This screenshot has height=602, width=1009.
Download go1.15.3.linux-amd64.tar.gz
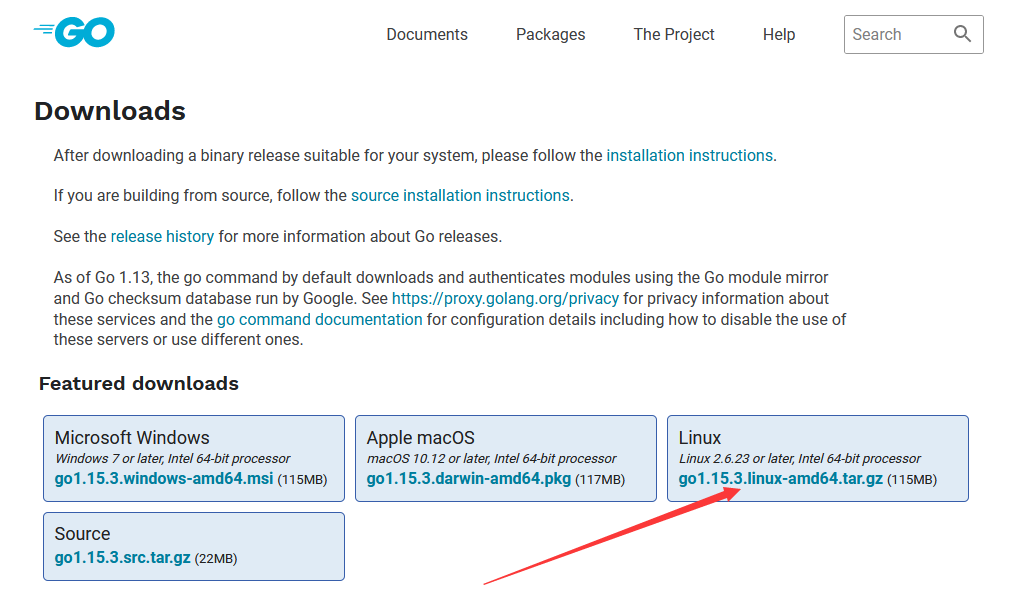pos(781,479)
